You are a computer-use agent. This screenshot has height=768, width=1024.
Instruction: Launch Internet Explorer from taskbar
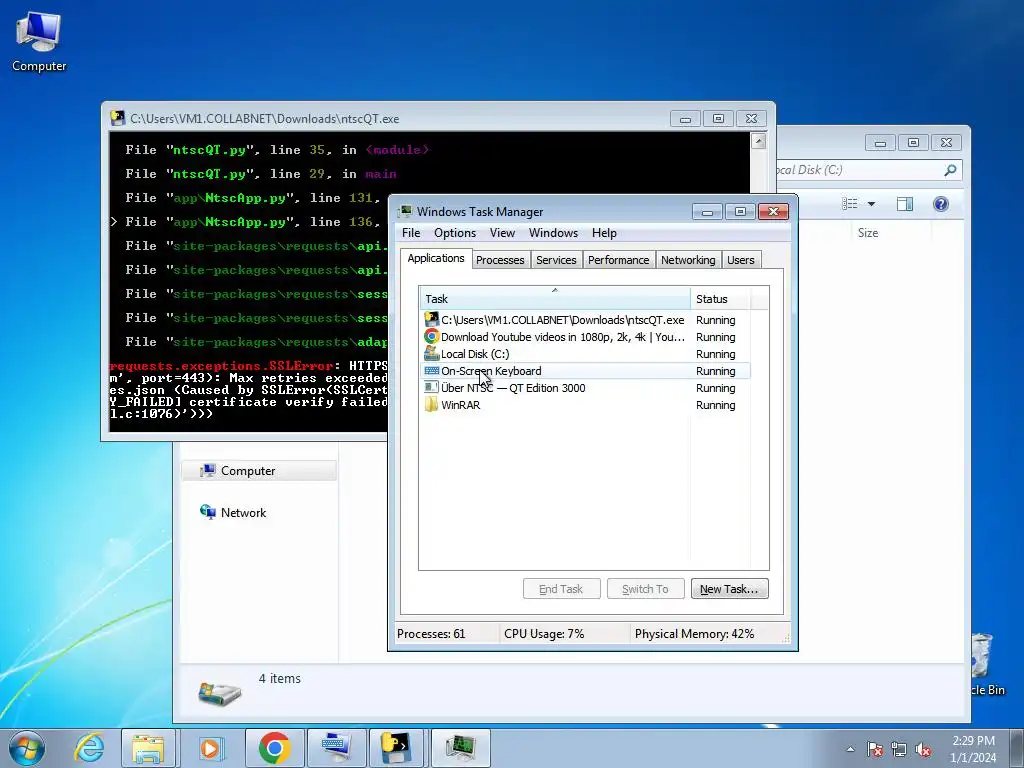click(x=88, y=748)
